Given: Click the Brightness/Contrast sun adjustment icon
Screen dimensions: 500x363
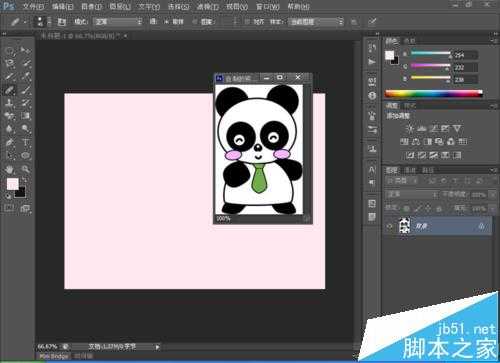Looking at the screenshot, I should click(410, 128).
